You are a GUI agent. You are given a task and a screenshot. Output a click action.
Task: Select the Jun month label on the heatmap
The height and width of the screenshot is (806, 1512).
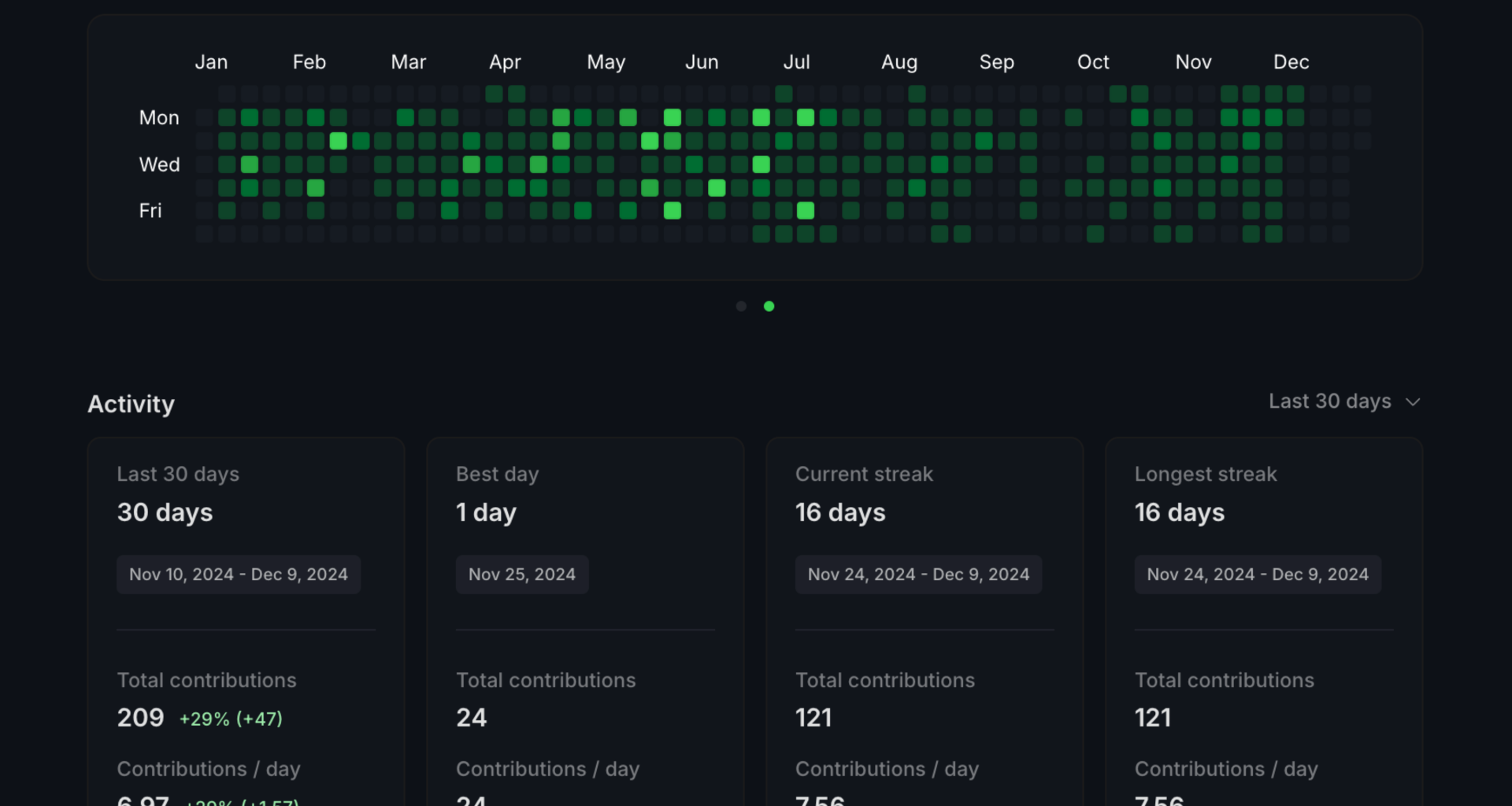tap(701, 61)
